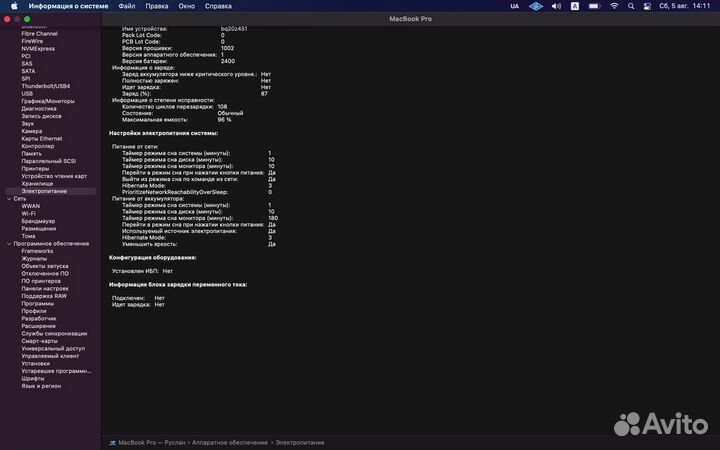The height and width of the screenshot is (450, 720).
Task: Collapse the Программное обеспечение section
Action: [x=9, y=244]
